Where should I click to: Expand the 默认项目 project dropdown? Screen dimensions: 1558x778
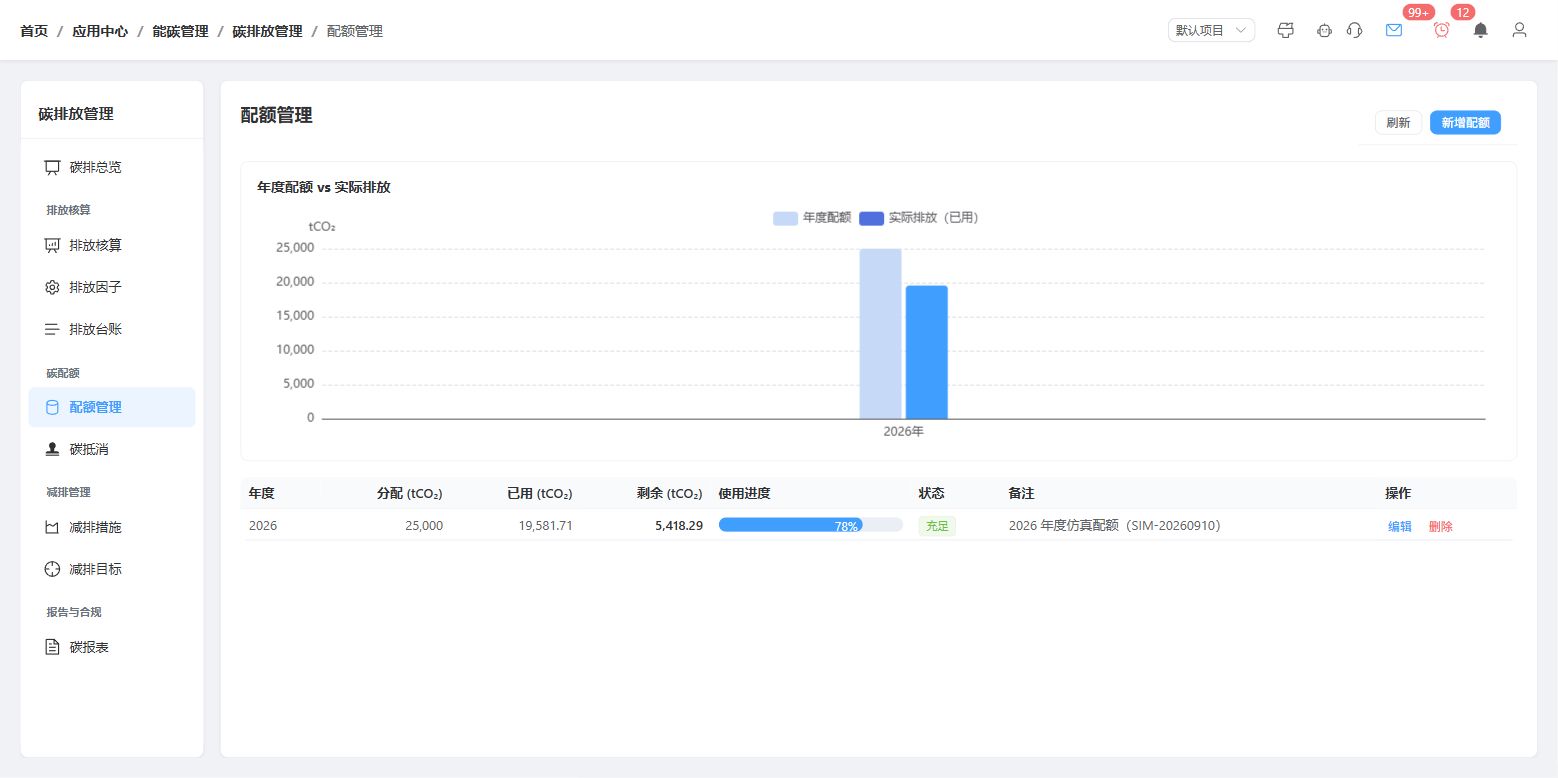[x=1211, y=30]
